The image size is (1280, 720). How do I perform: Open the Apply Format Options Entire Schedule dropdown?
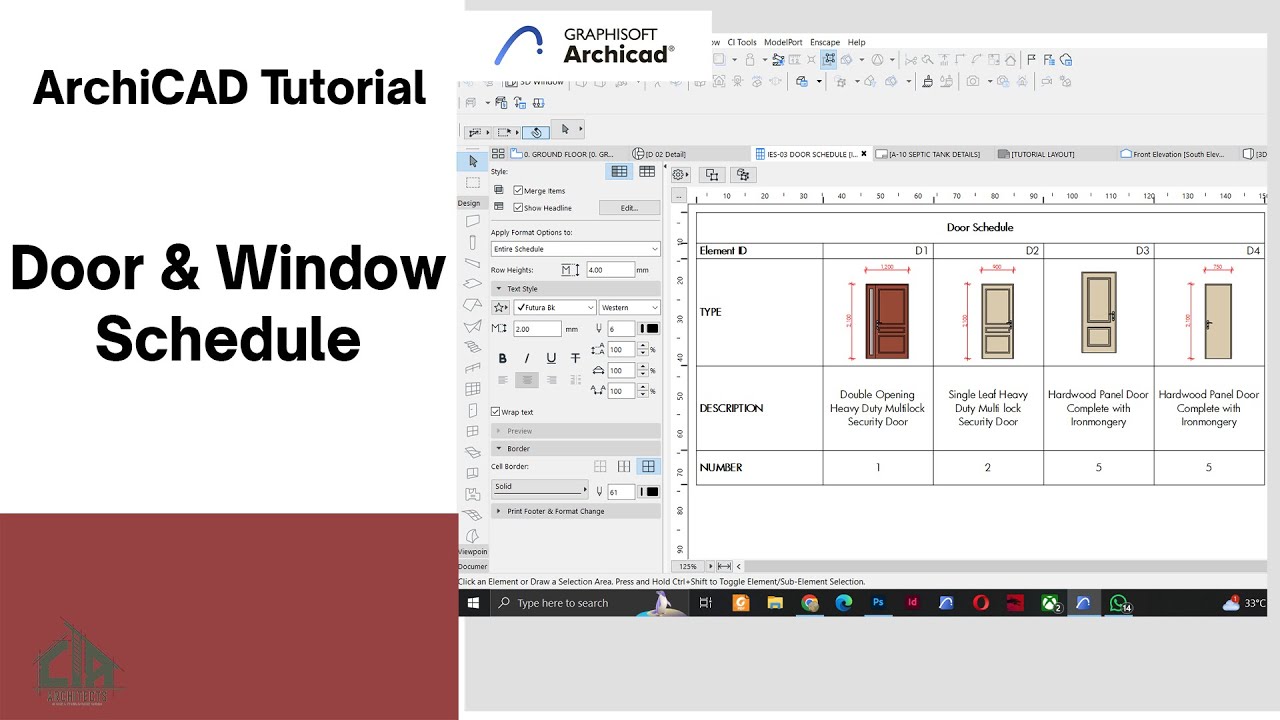tap(575, 249)
